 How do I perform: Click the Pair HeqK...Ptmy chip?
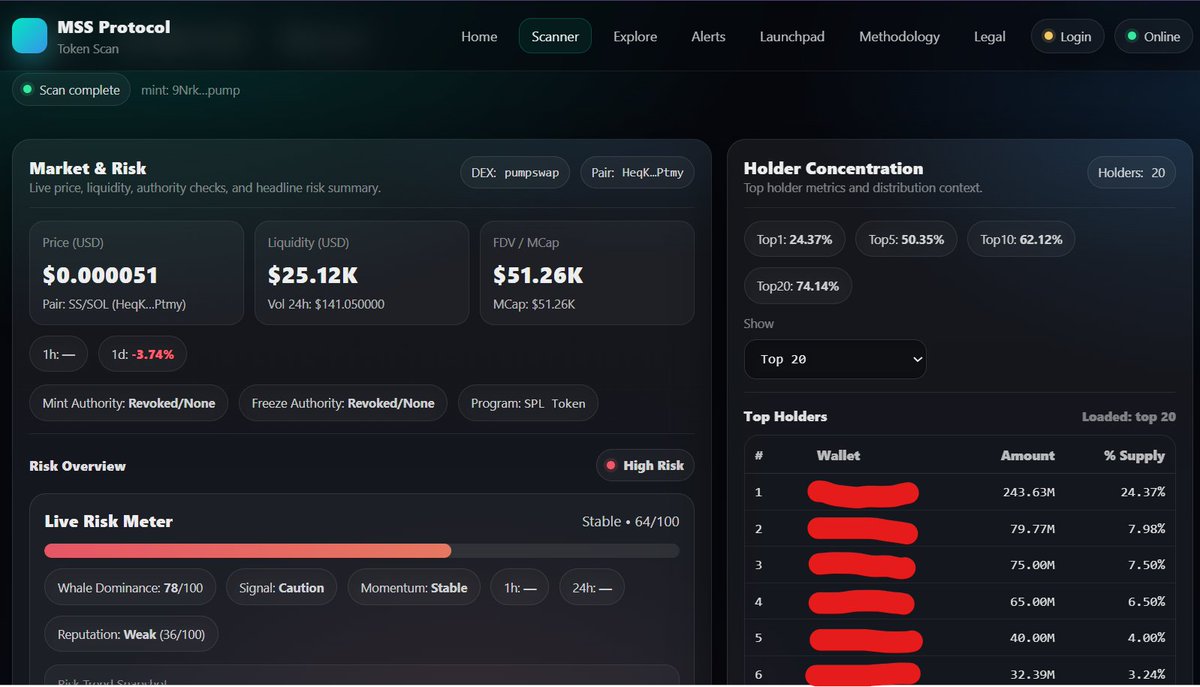(637, 172)
